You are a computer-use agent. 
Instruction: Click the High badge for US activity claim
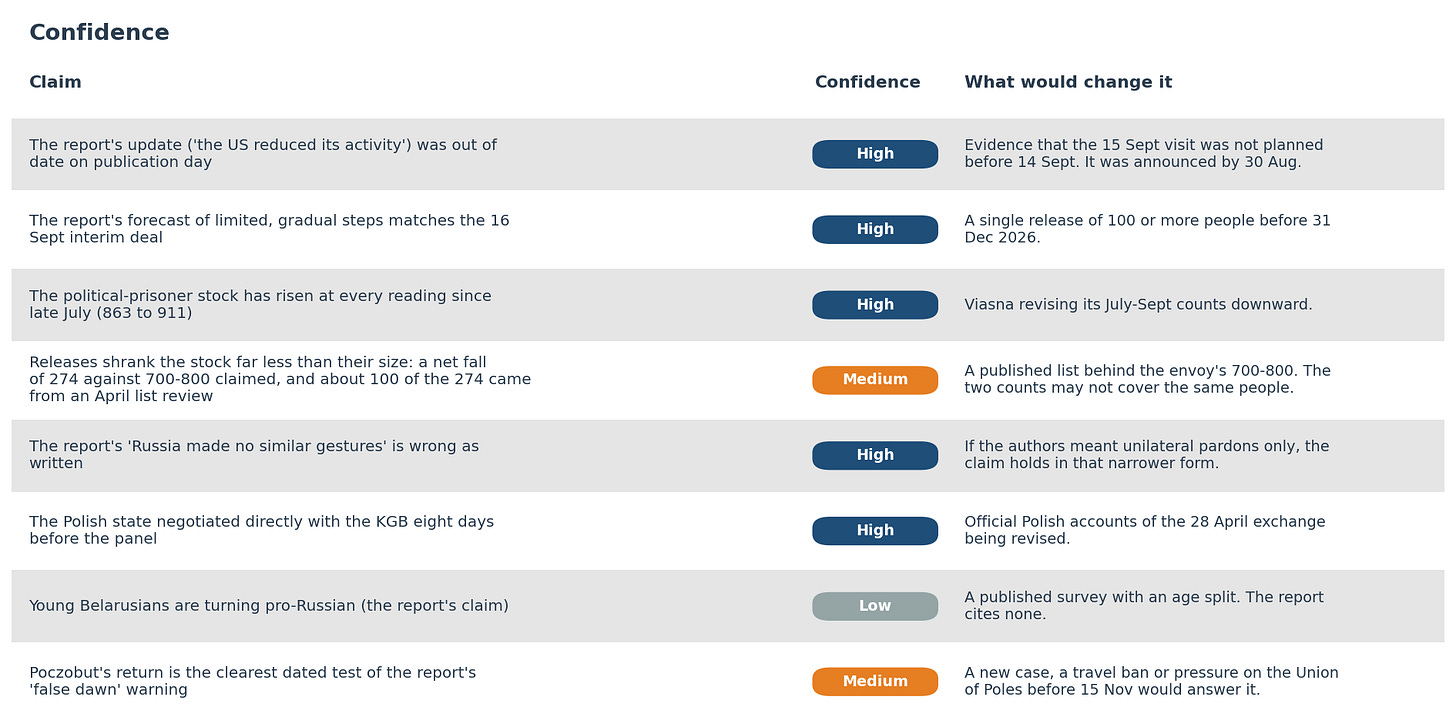click(x=875, y=154)
